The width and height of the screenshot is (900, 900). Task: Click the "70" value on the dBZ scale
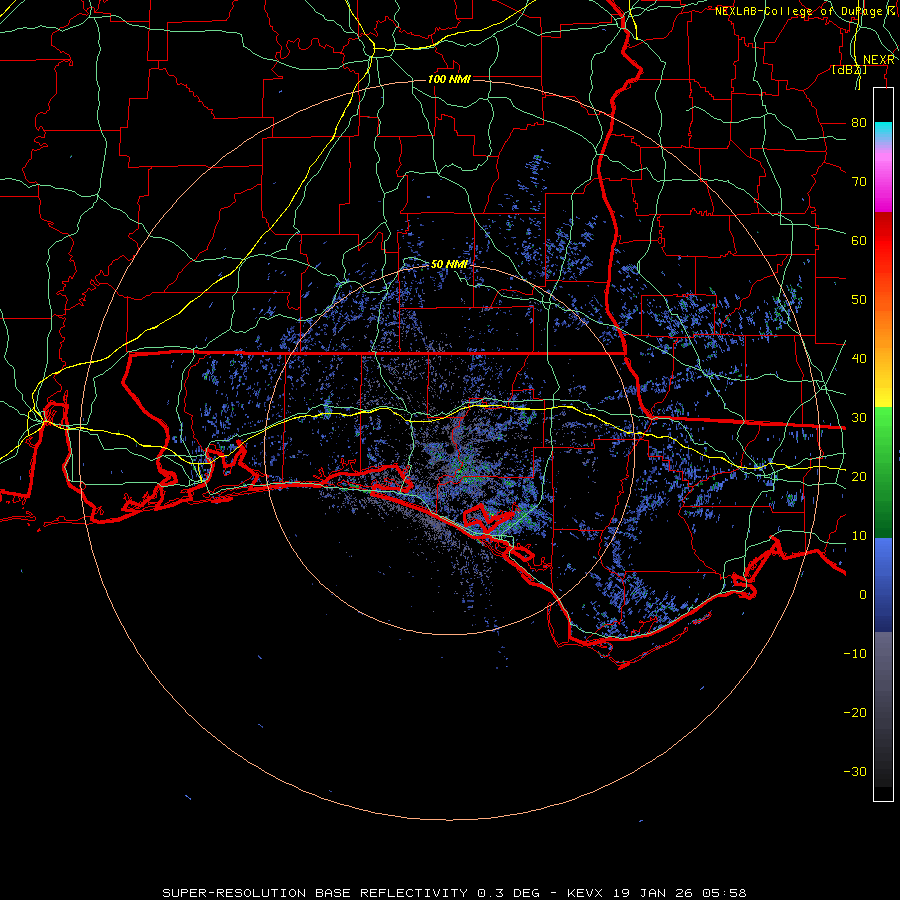(x=859, y=181)
